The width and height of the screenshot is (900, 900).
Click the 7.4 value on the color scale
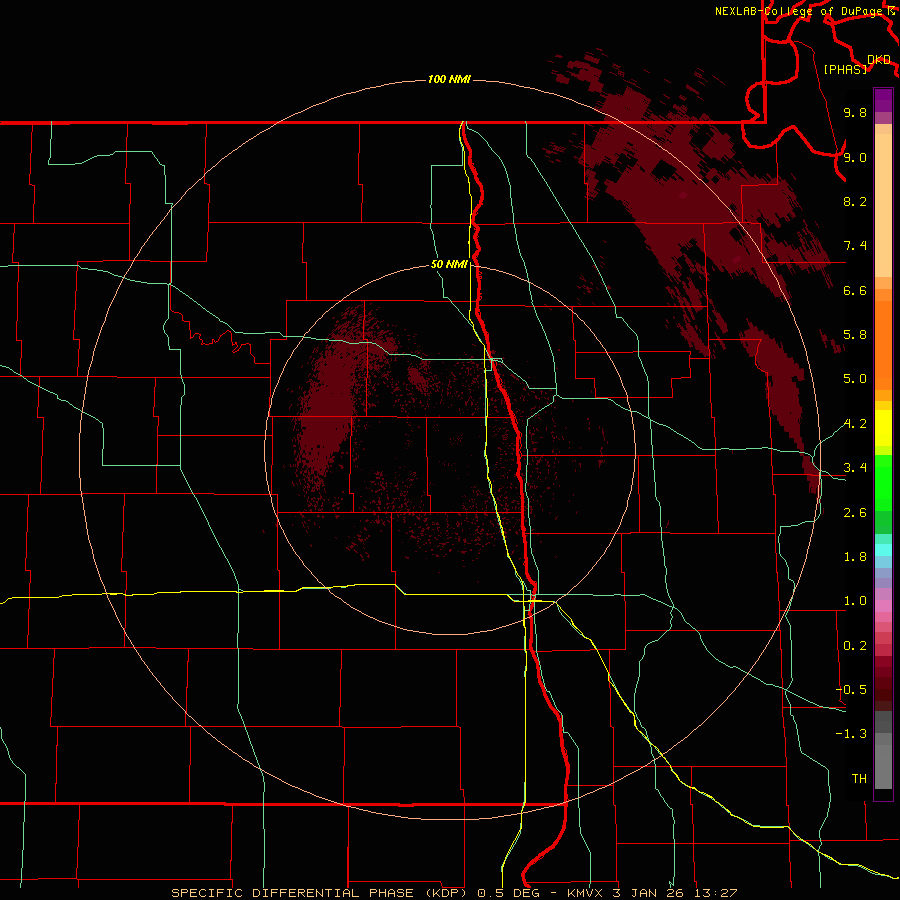pyautogui.click(x=855, y=246)
